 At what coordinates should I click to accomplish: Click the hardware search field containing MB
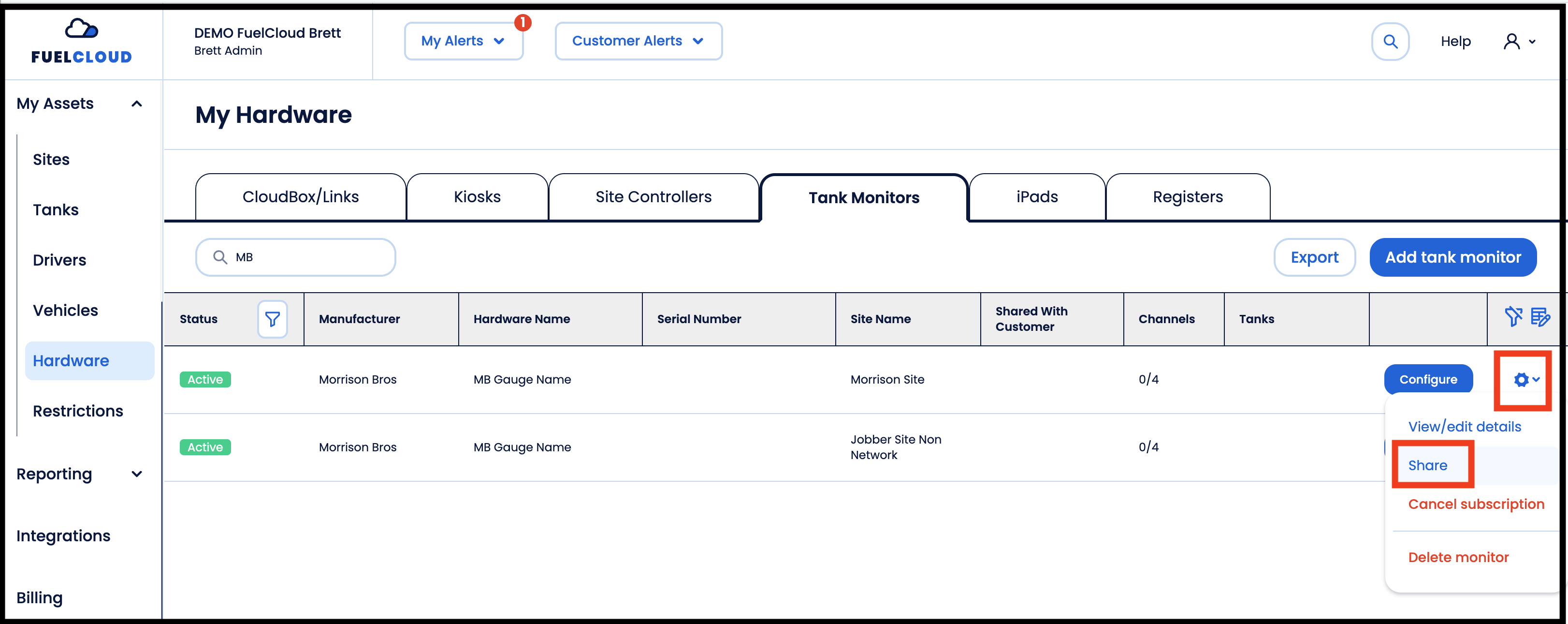(x=296, y=257)
